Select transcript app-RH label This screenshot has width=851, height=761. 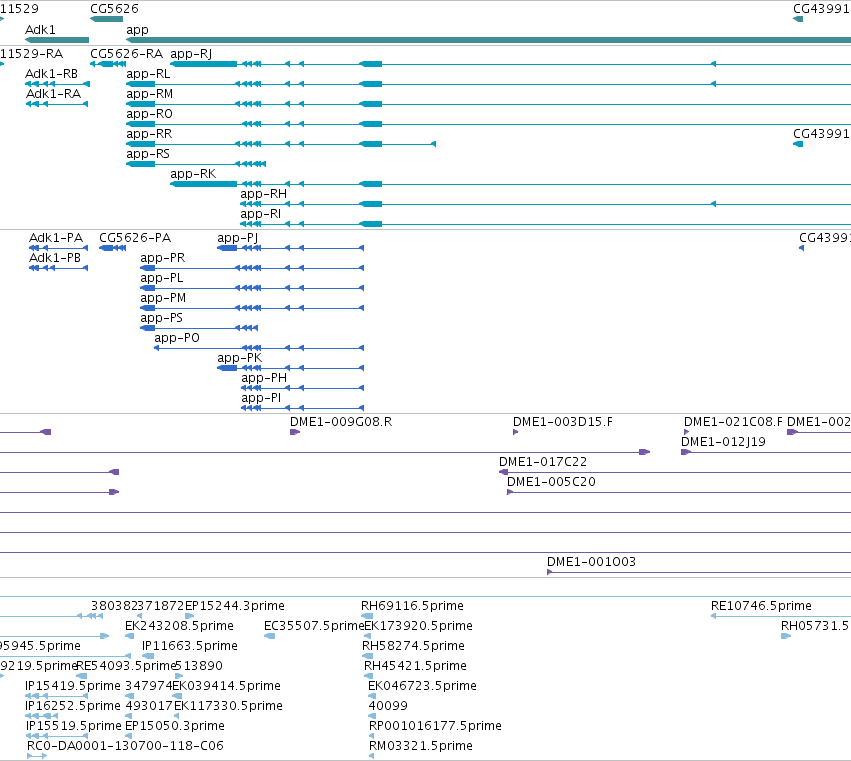click(264, 194)
